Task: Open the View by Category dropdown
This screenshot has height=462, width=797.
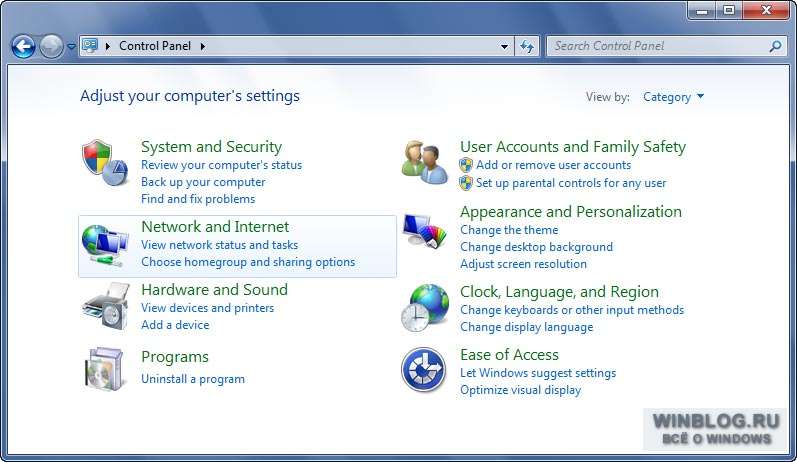Action: 673,97
